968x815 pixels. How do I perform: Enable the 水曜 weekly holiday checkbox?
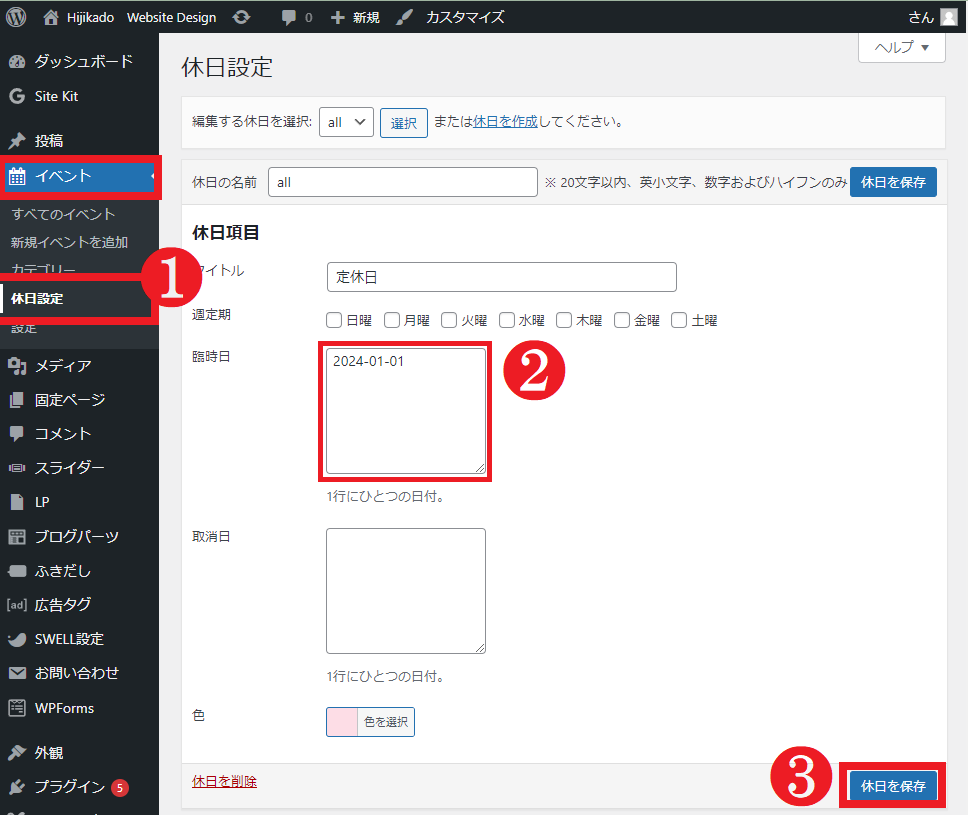point(507,320)
